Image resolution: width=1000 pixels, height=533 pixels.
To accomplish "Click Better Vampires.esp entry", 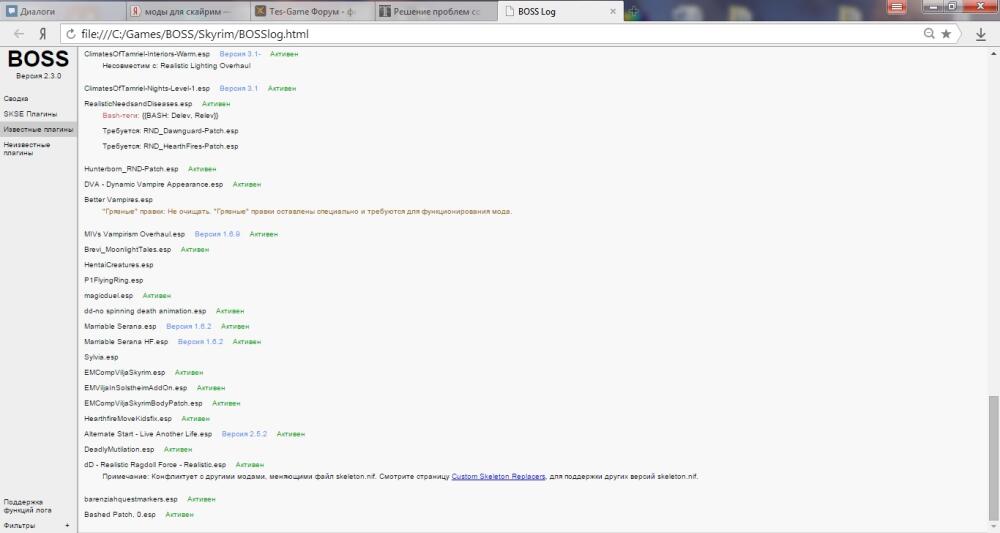I will point(119,200).
